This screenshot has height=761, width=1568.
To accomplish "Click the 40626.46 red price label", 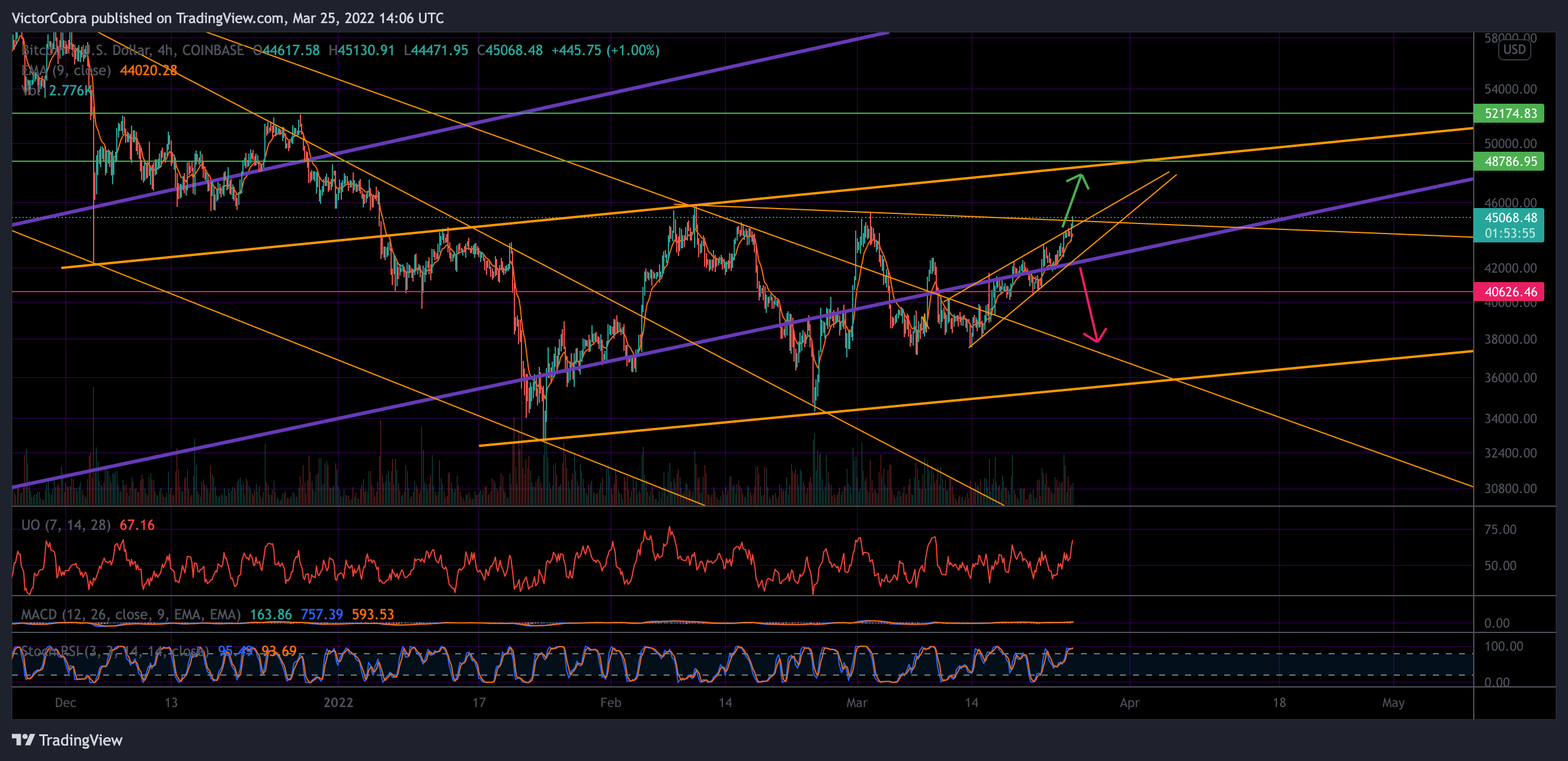I will 1508,292.
